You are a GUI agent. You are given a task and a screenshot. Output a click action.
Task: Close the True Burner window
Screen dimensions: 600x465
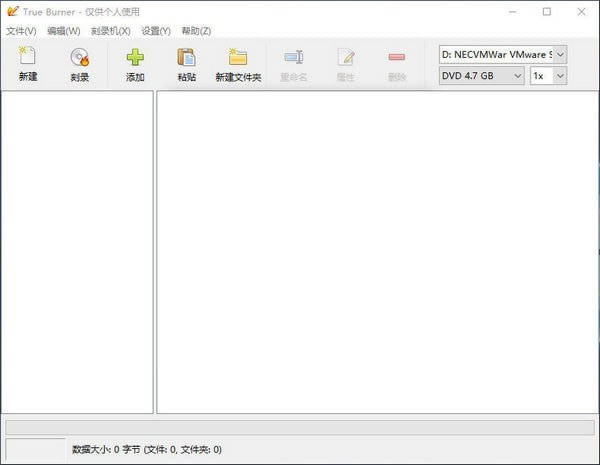581,12
